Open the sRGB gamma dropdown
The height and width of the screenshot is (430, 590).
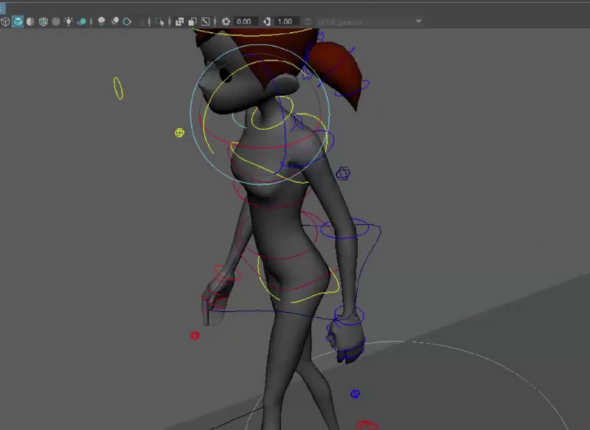coord(370,22)
